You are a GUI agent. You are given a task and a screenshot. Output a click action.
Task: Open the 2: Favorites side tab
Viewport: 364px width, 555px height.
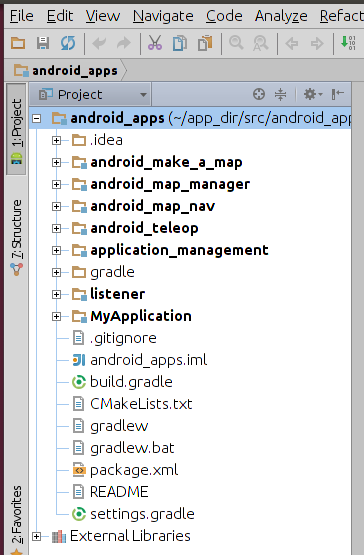pyautogui.click(x=16, y=519)
